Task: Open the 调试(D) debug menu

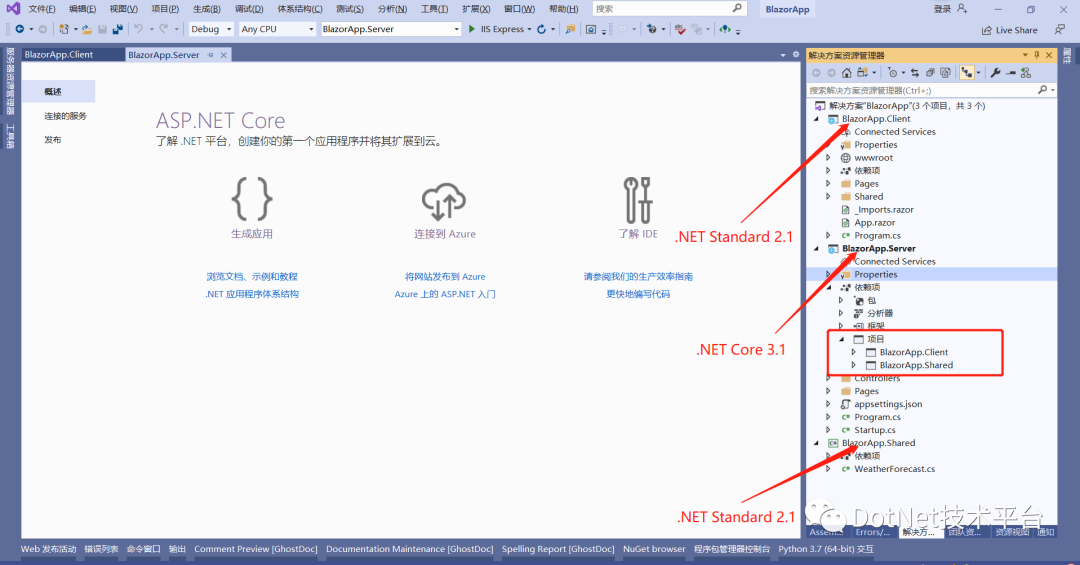Action: tap(249, 9)
